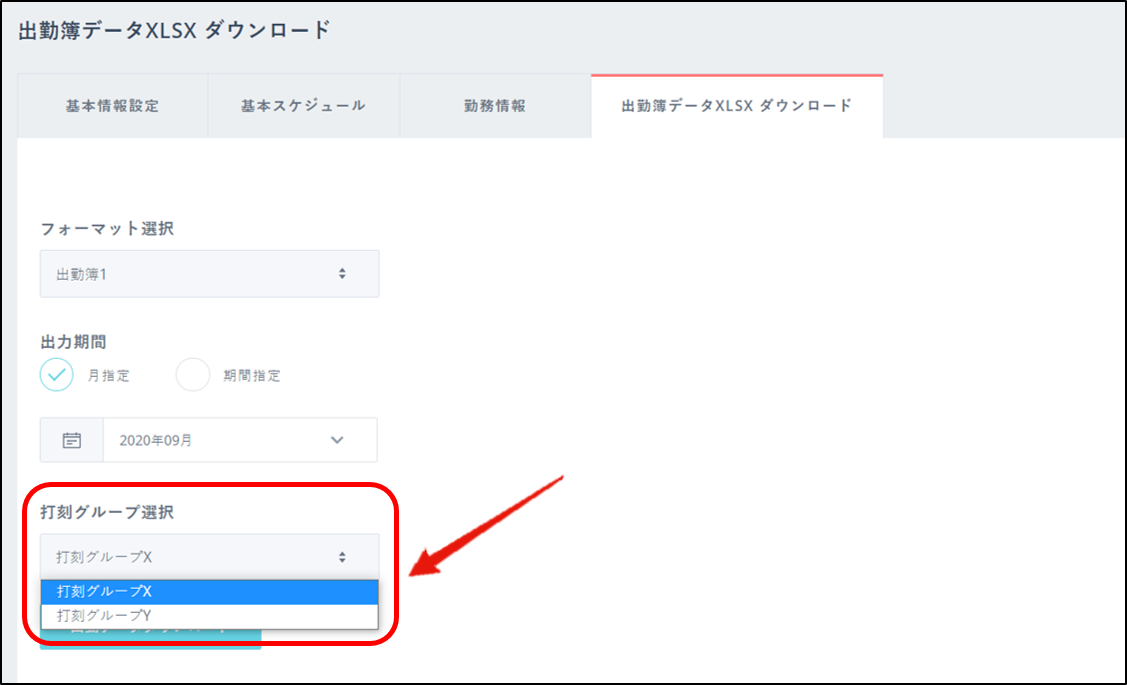The image size is (1127, 685).
Task: Click the 出勤簿データXLSX ダウンロード page heading
Action: [174, 30]
